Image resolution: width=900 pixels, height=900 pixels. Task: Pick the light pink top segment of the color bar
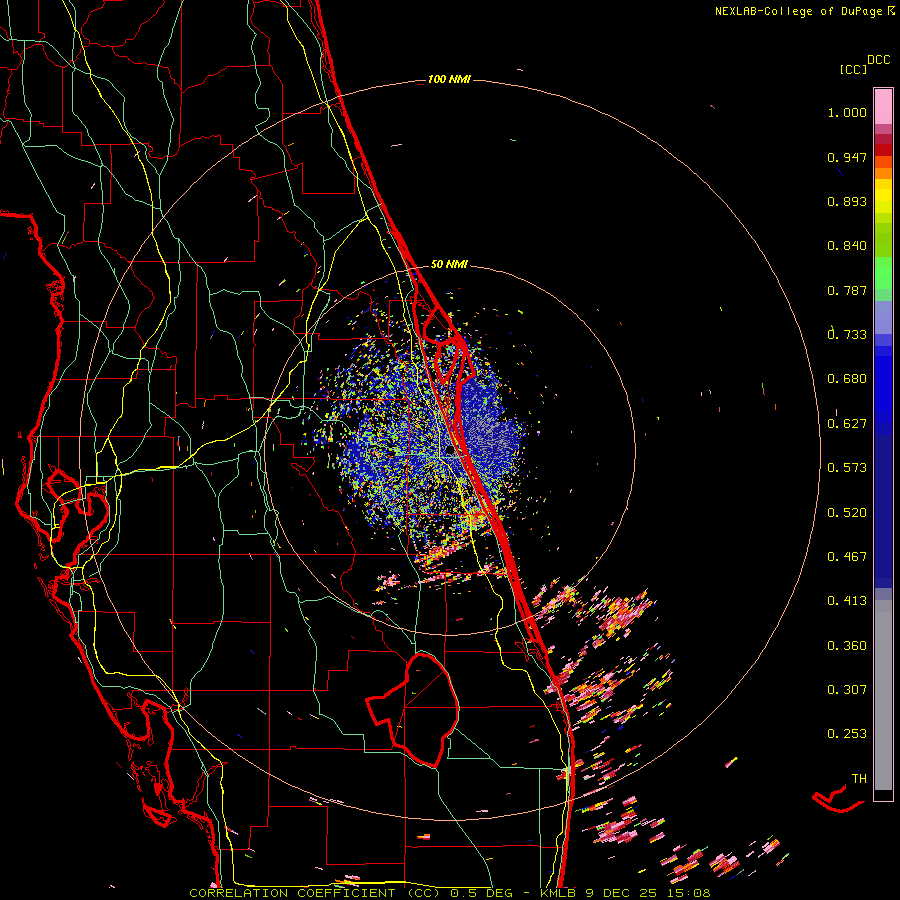883,107
